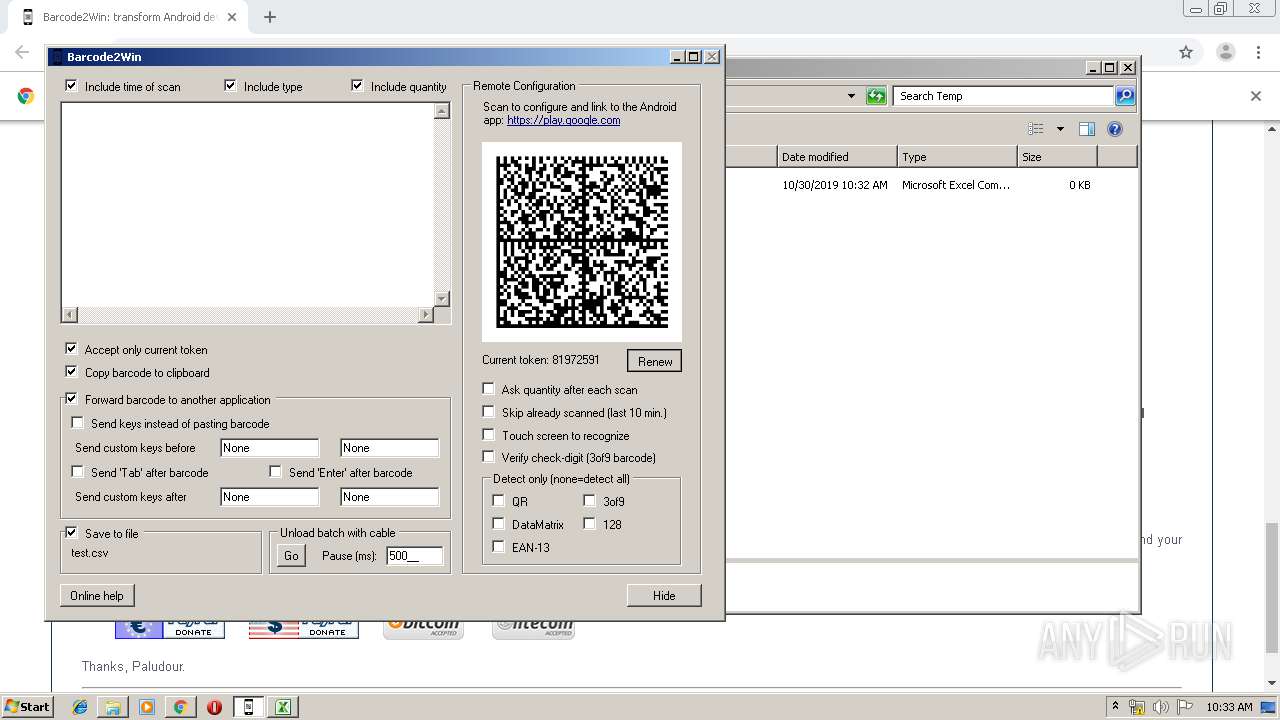Launch Windows Media Player from the taskbar

tap(147, 707)
